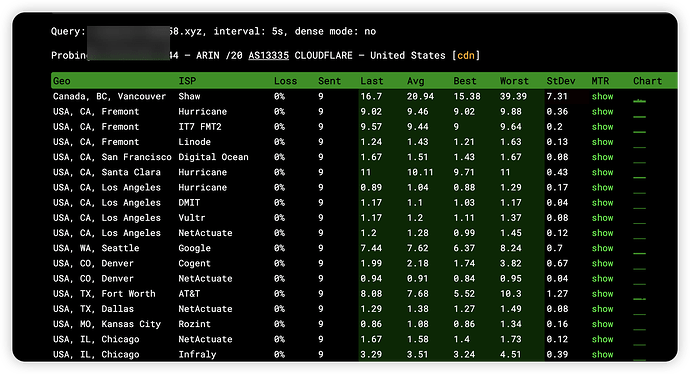Click the 3.82 worst value for Denver
Screen dimensions: 690x374
tap(510, 263)
